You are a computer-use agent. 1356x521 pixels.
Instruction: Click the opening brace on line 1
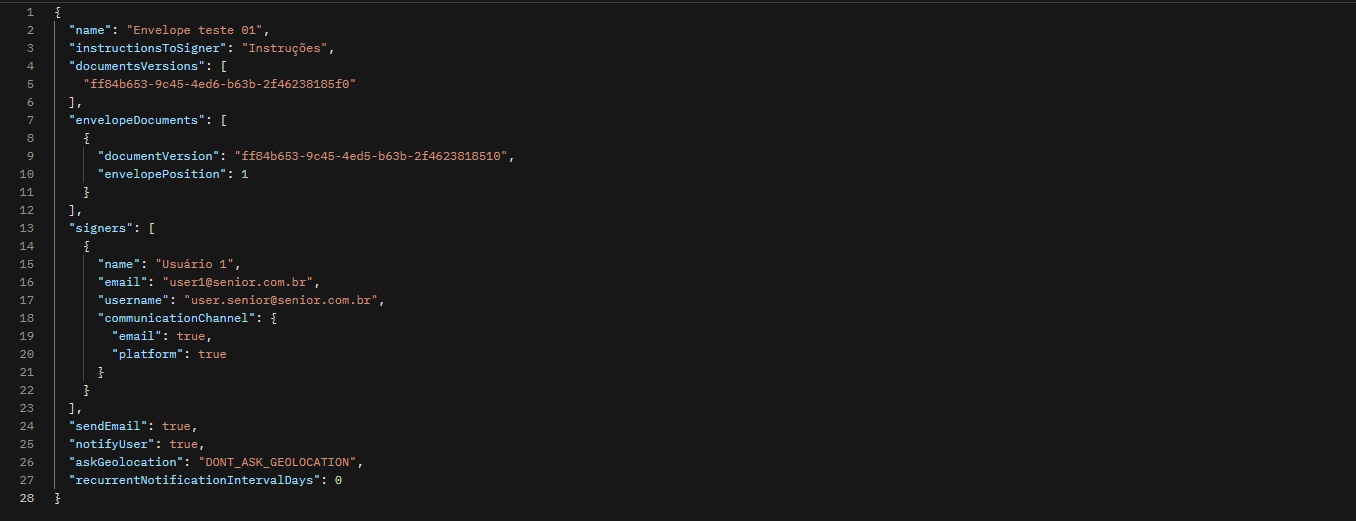click(x=58, y=12)
